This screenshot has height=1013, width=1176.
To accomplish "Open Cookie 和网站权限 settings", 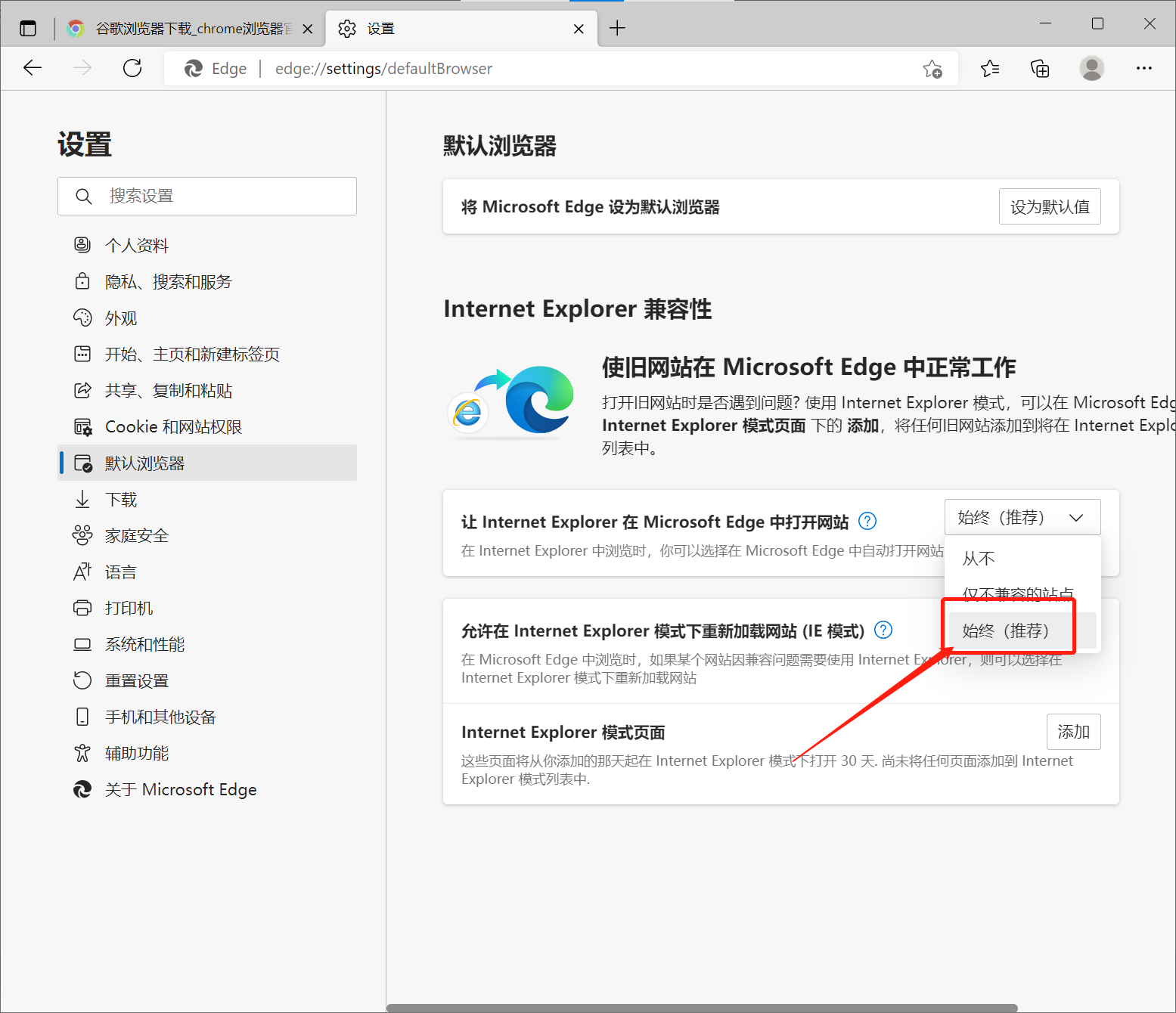I will click(x=174, y=426).
